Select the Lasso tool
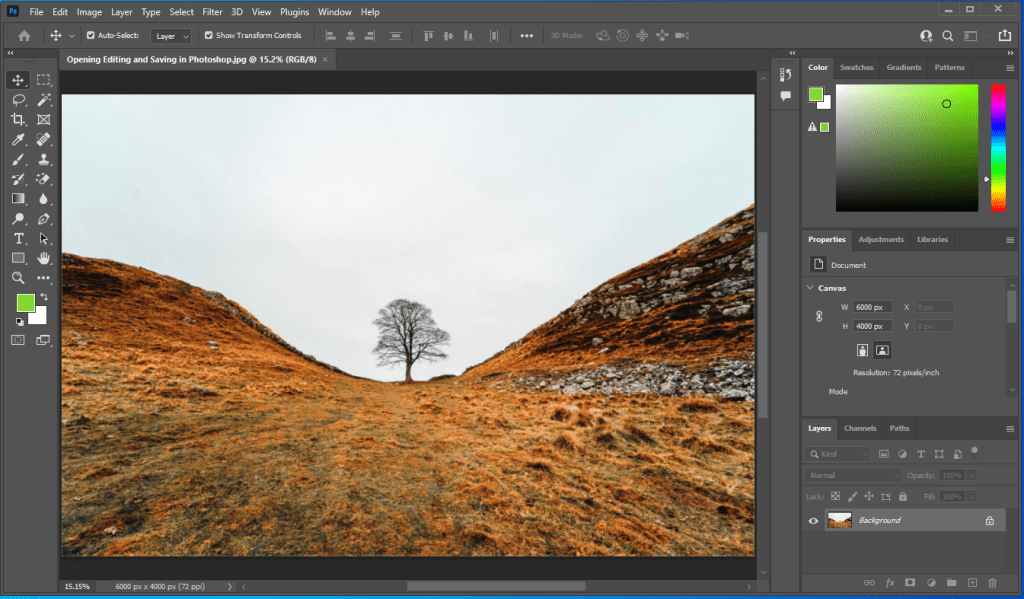This screenshot has width=1024, height=599. pos(18,100)
